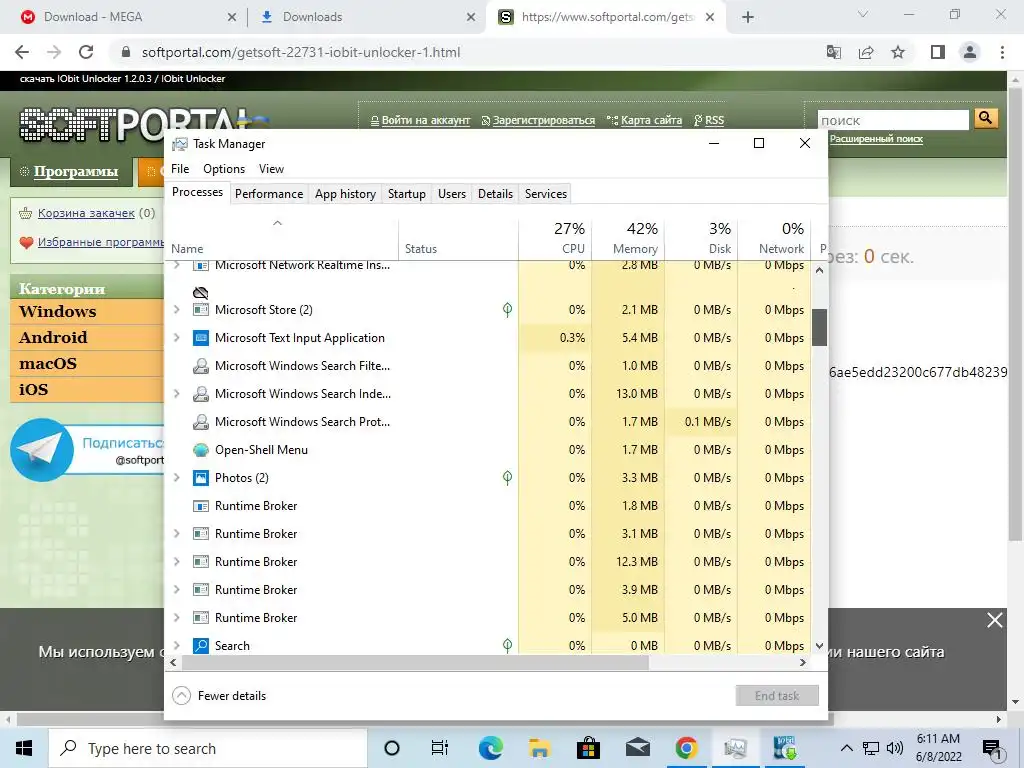Click the Windows taskbar search box
The width and height of the screenshot is (1024, 768).
coord(208,748)
